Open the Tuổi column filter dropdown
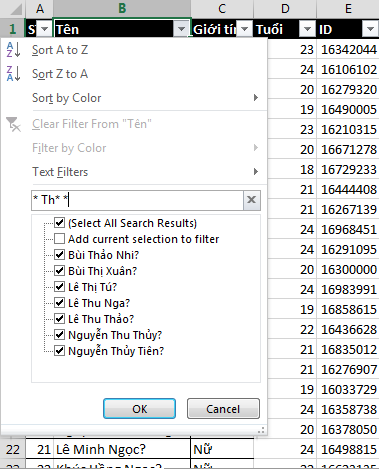 [x=307, y=29]
